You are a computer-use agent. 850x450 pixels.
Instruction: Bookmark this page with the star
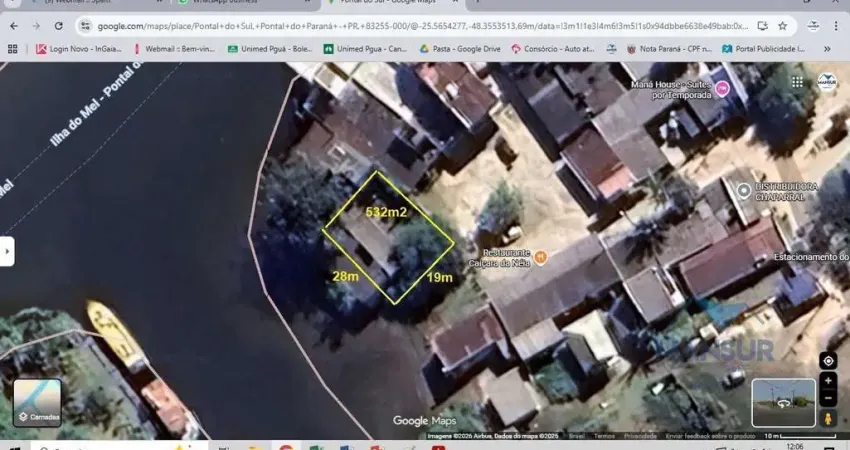[782, 26]
